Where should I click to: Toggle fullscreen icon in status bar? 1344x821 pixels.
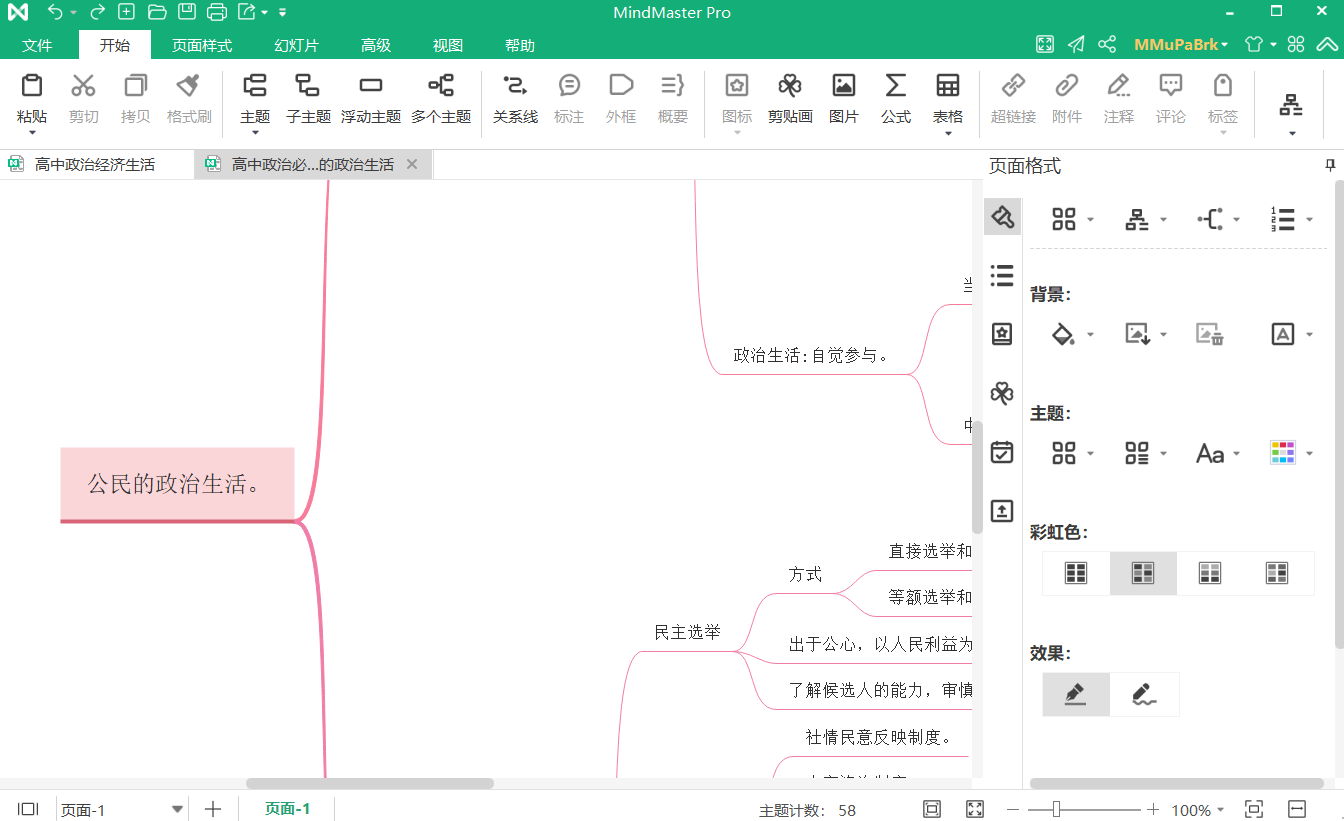(x=975, y=809)
